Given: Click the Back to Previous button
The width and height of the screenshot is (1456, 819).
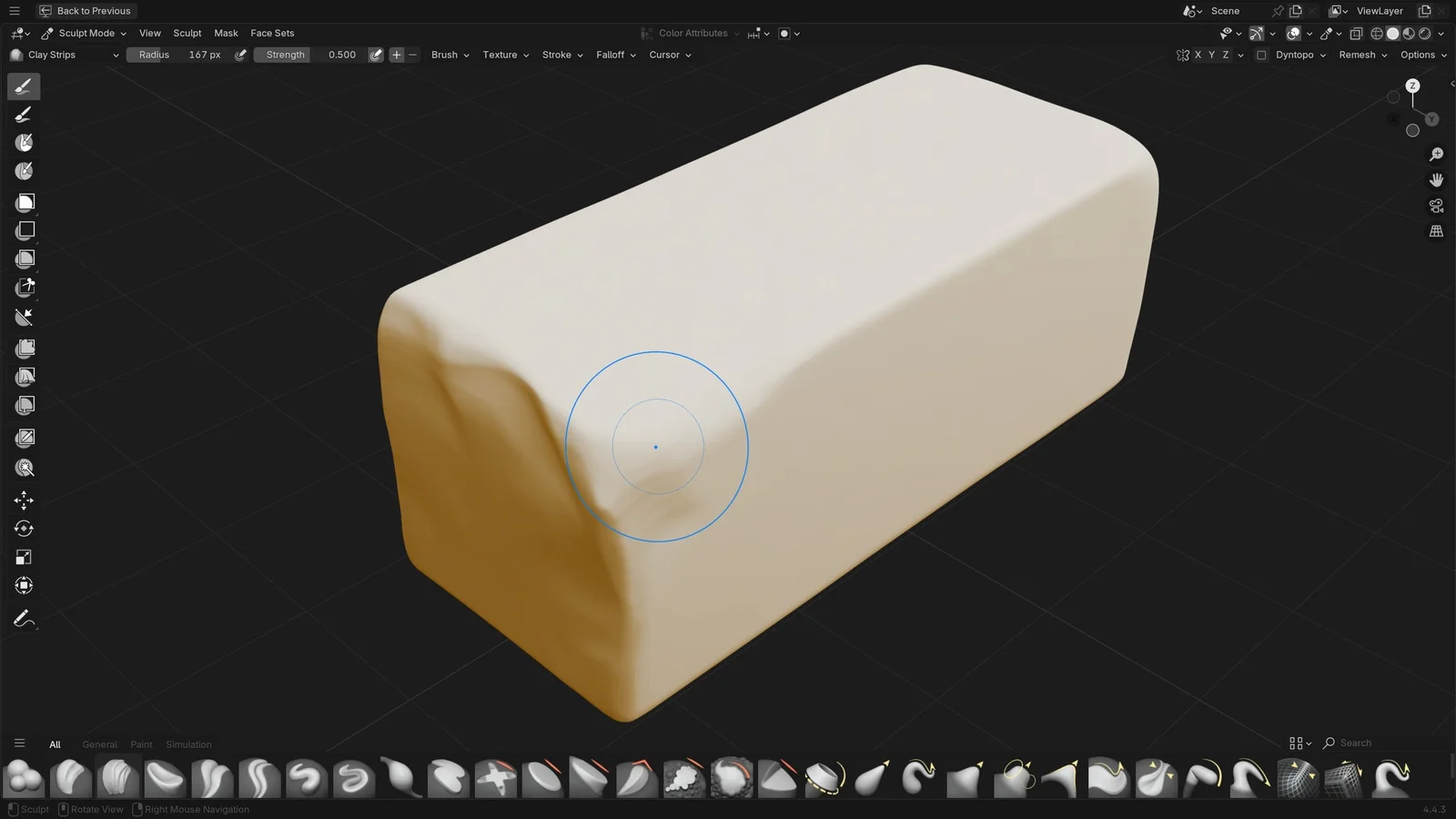Looking at the screenshot, I should 85,11.
